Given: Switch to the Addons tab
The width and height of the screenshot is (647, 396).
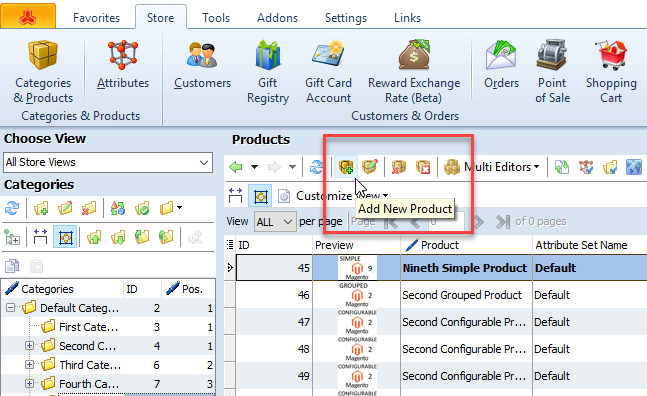Looking at the screenshot, I should click(x=277, y=18).
